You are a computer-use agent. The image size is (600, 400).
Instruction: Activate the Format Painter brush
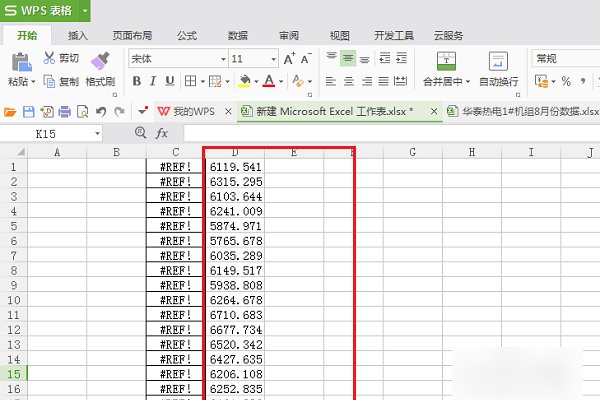tap(100, 61)
